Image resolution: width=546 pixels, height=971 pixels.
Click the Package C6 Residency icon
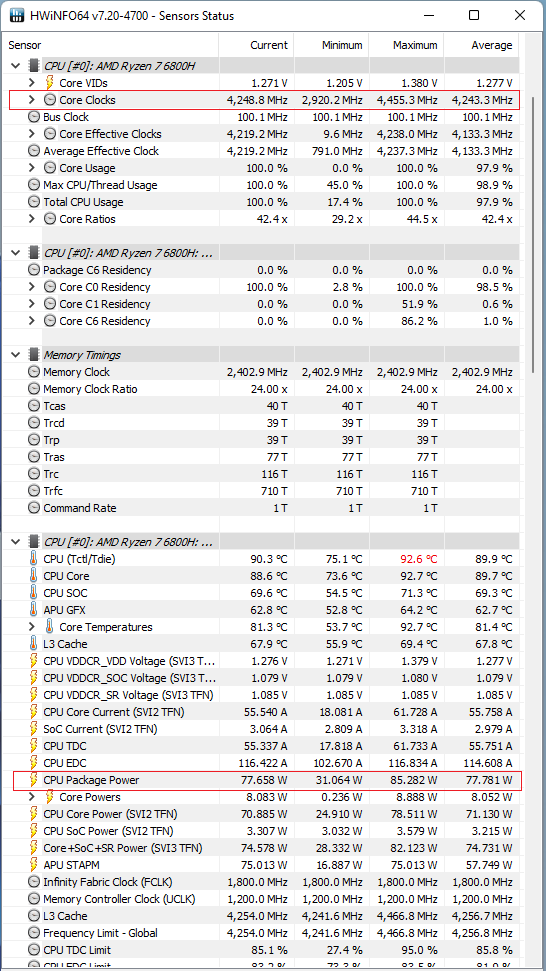(34, 270)
